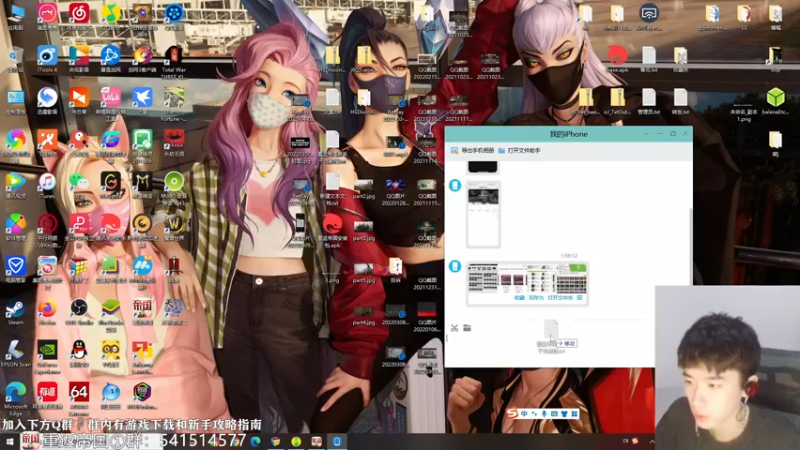Open the GeForce Experience desktop icon
This screenshot has height=450, width=800.
pos(47,355)
